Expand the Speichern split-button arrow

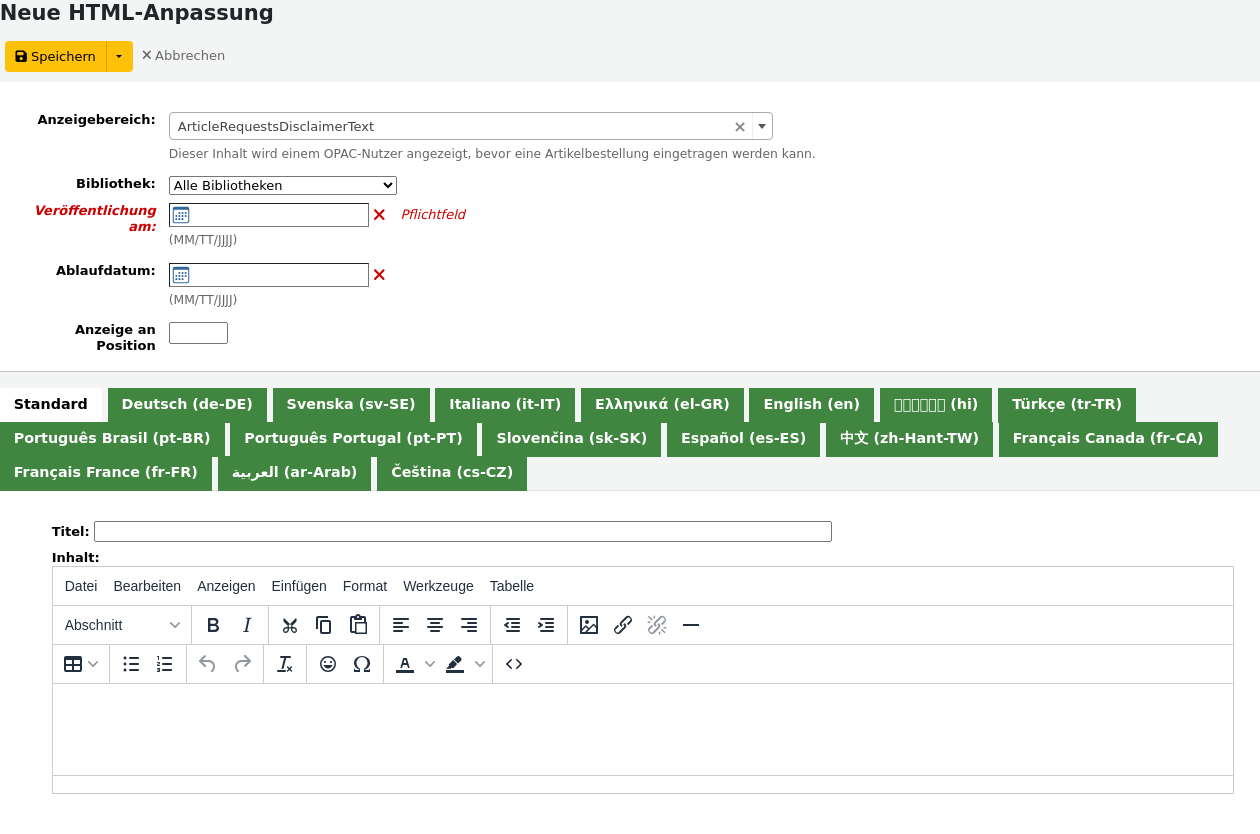[119, 57]
